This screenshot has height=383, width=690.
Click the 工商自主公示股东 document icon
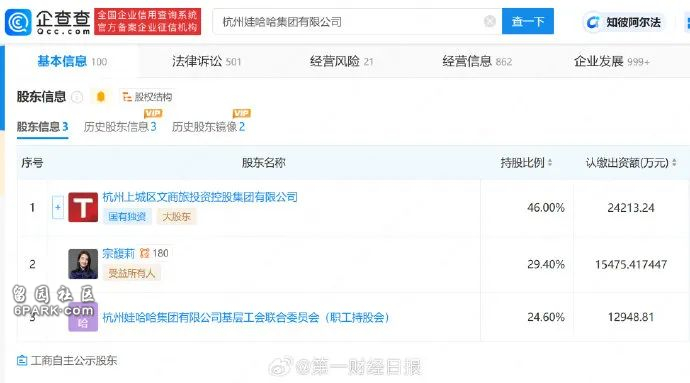point(22,361)
